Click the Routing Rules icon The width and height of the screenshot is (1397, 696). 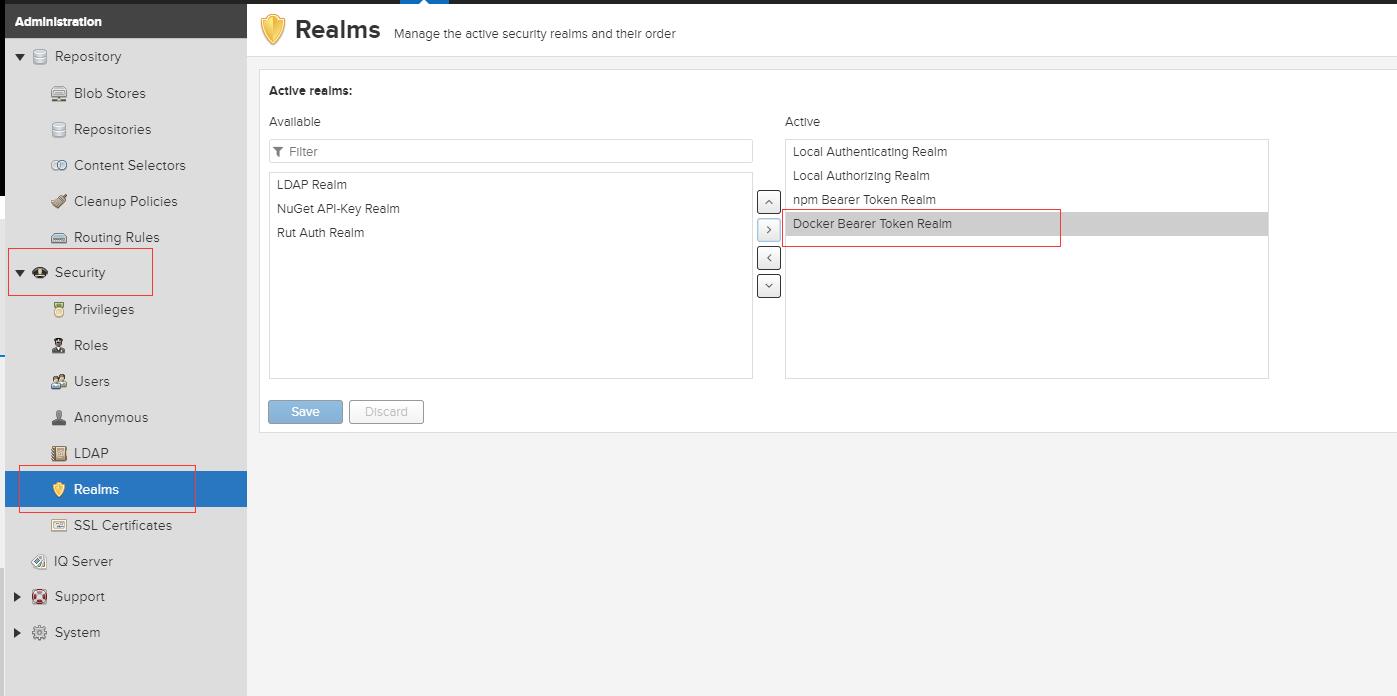click(x=59, y=237)
